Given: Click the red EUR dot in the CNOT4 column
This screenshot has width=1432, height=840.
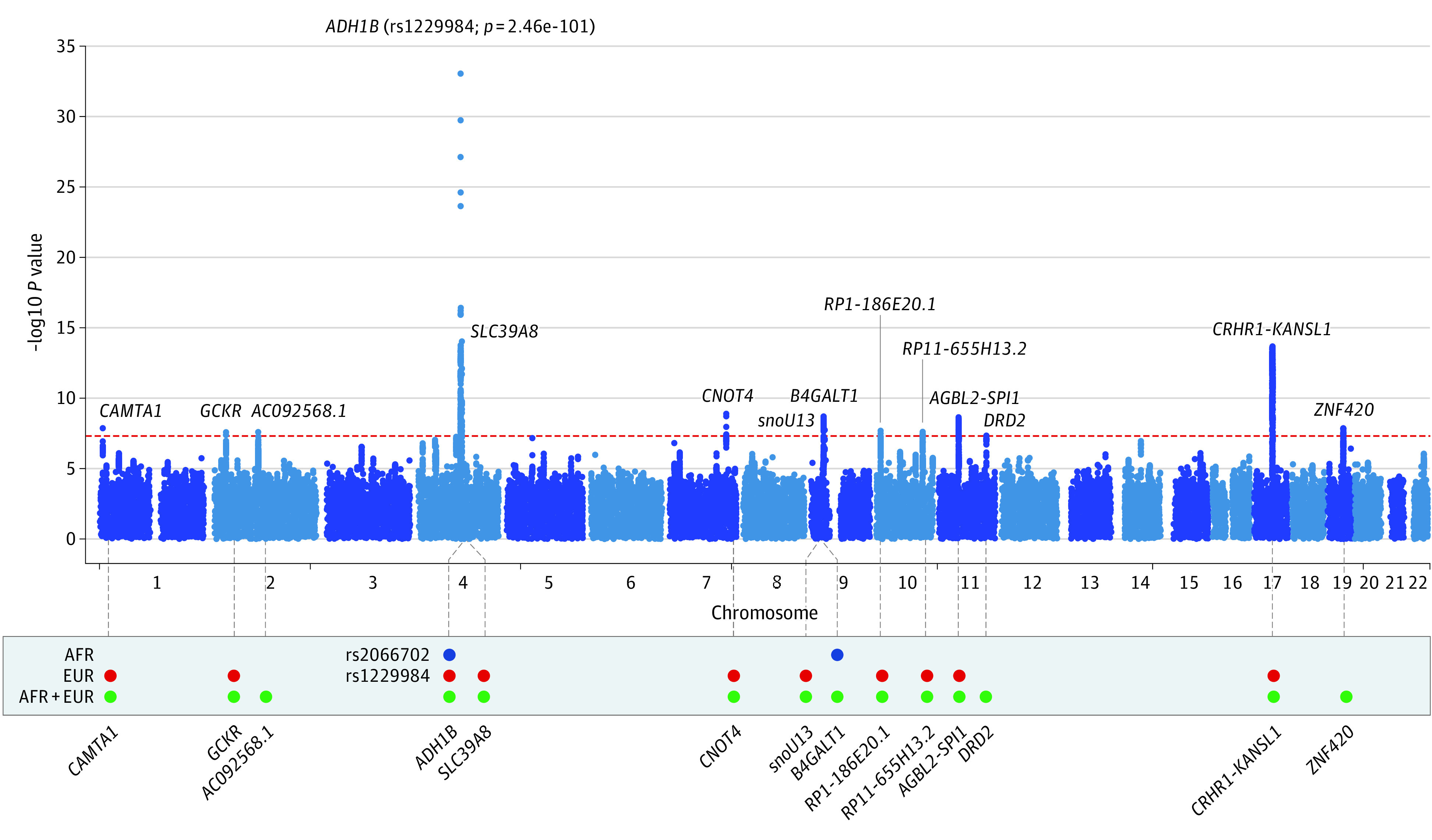Looking at the screenshot, I should coord(734,676).
